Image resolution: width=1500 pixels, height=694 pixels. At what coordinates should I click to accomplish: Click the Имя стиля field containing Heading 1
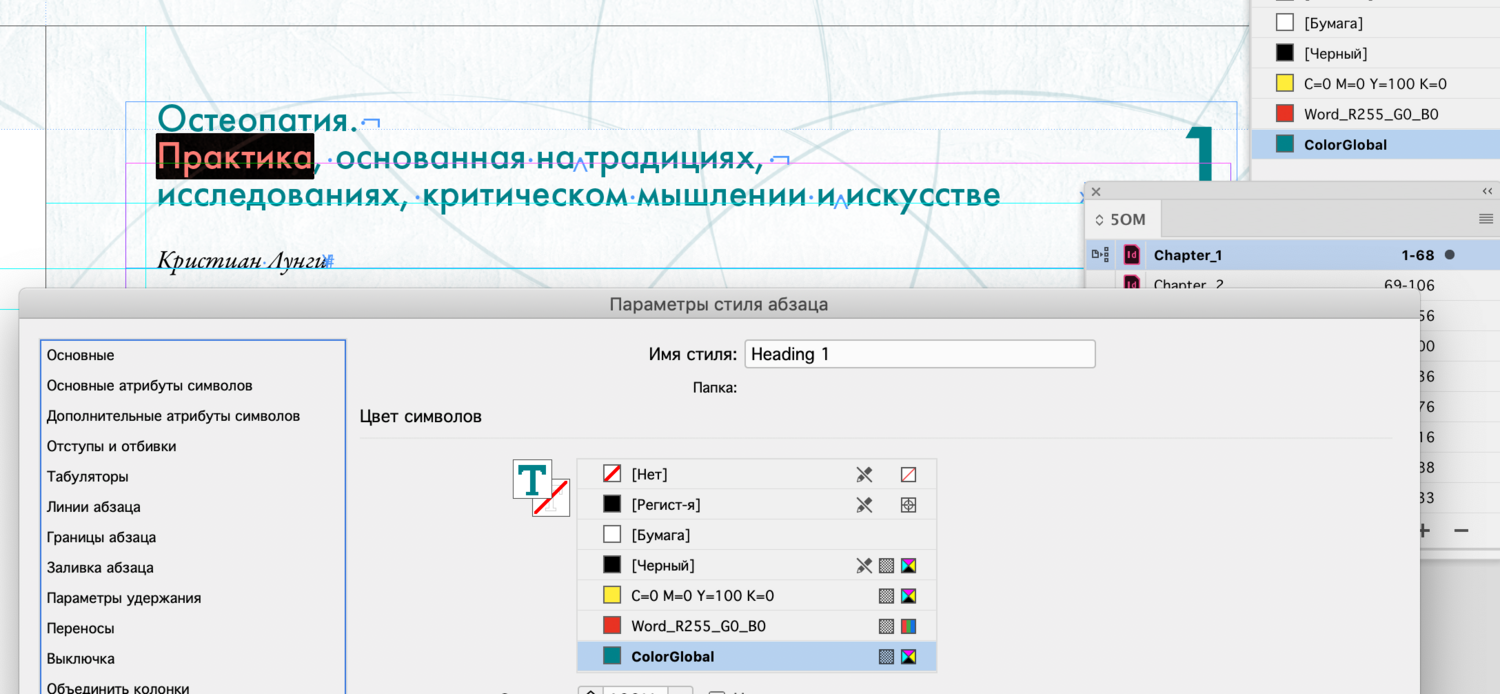click(x=920, y=354)
